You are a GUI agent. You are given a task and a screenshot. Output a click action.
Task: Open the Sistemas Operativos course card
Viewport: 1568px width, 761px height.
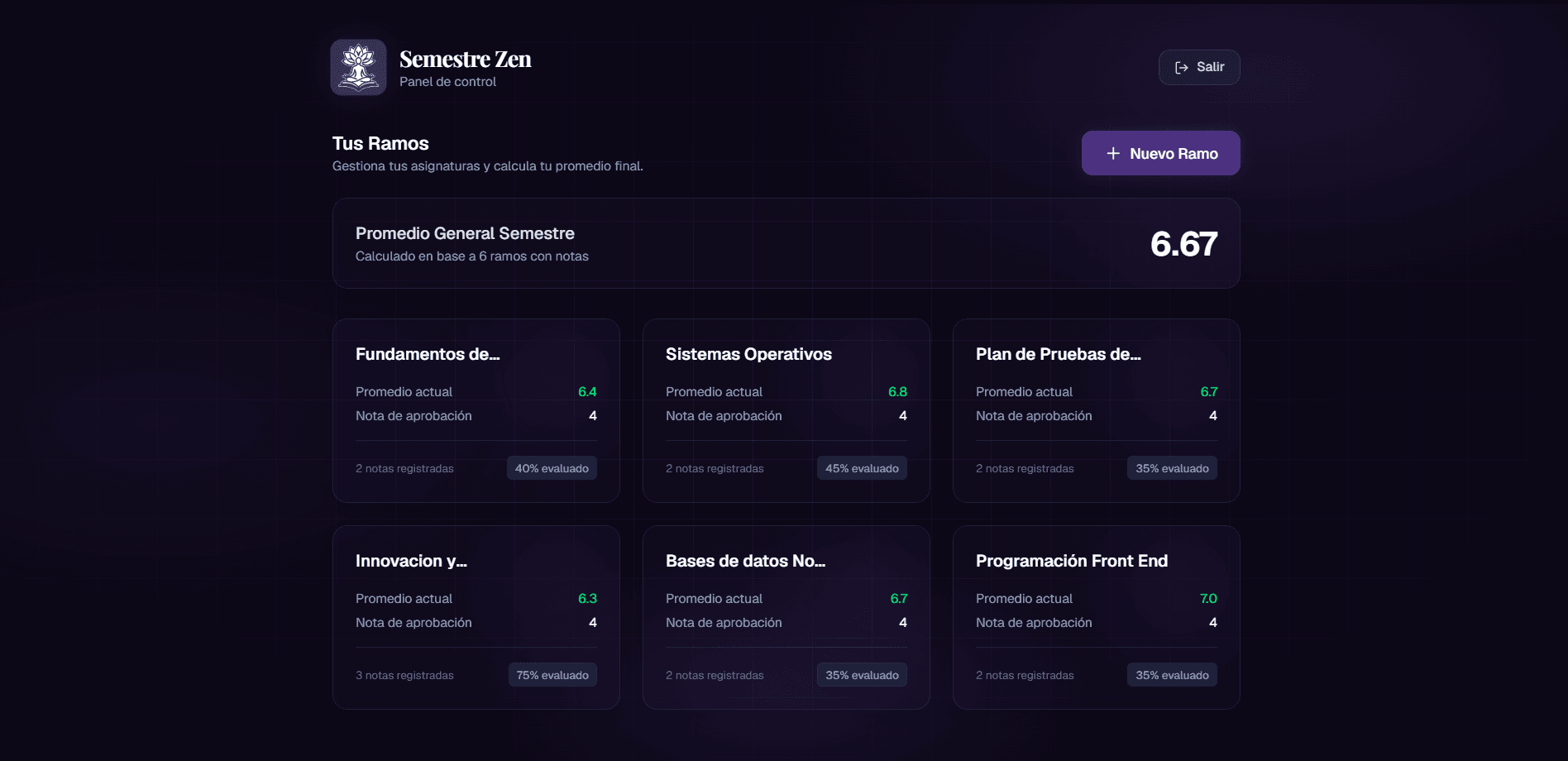(786, 410)
